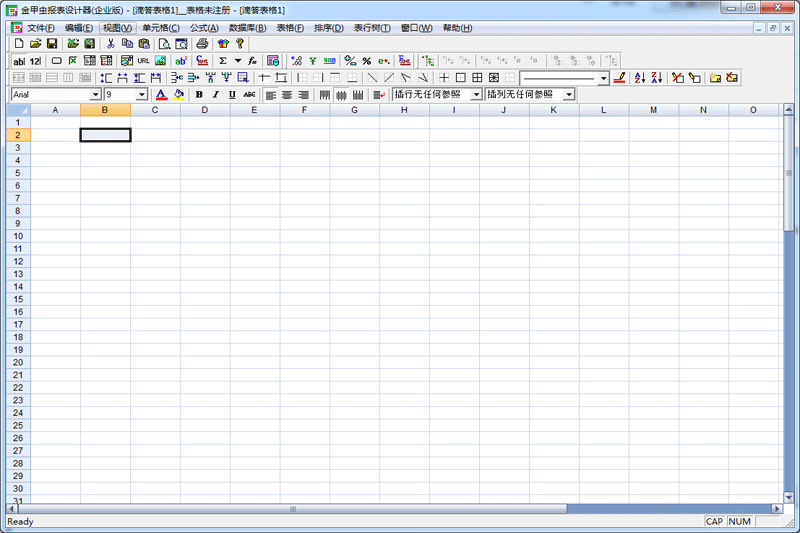Open the line style dropdown

click(x=604, y=78)
